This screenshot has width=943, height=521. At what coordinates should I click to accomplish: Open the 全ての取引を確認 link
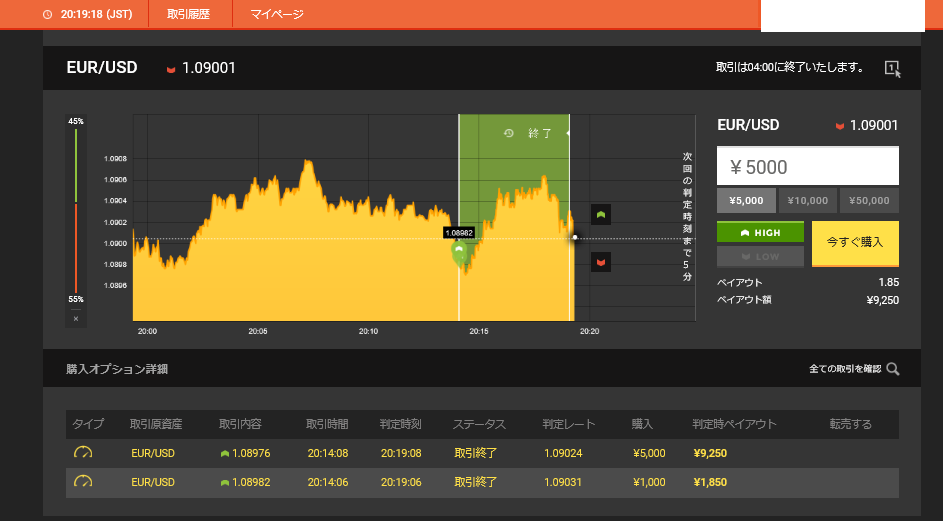click(x=845, y=369)
